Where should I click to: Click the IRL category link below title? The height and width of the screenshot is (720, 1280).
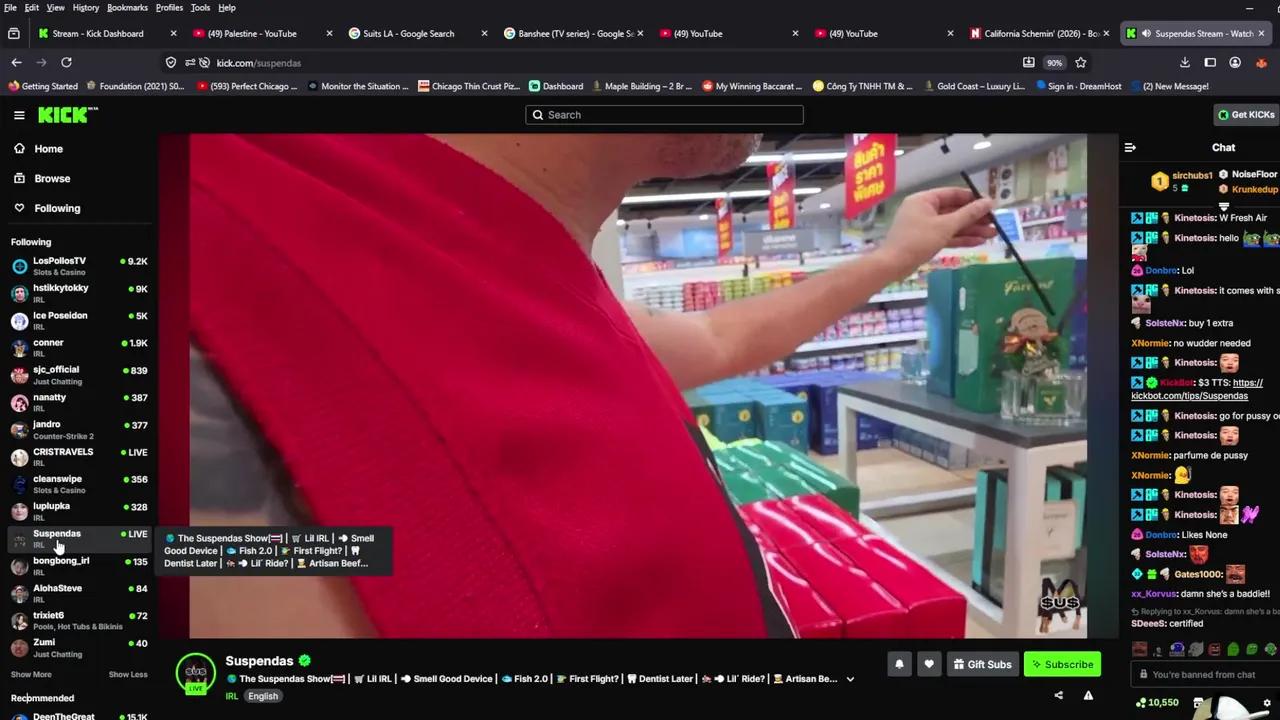click(x=232, y=696)
